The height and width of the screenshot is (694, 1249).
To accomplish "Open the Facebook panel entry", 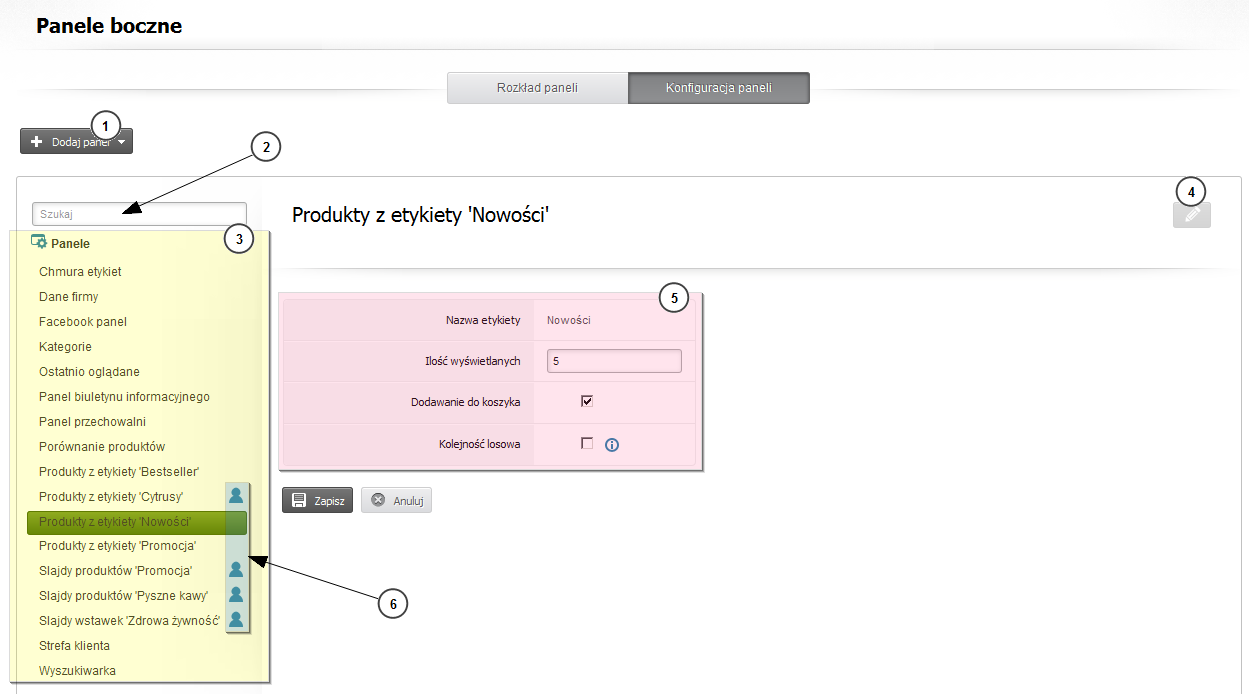I will pyautogui.click(x=83, y=322).
